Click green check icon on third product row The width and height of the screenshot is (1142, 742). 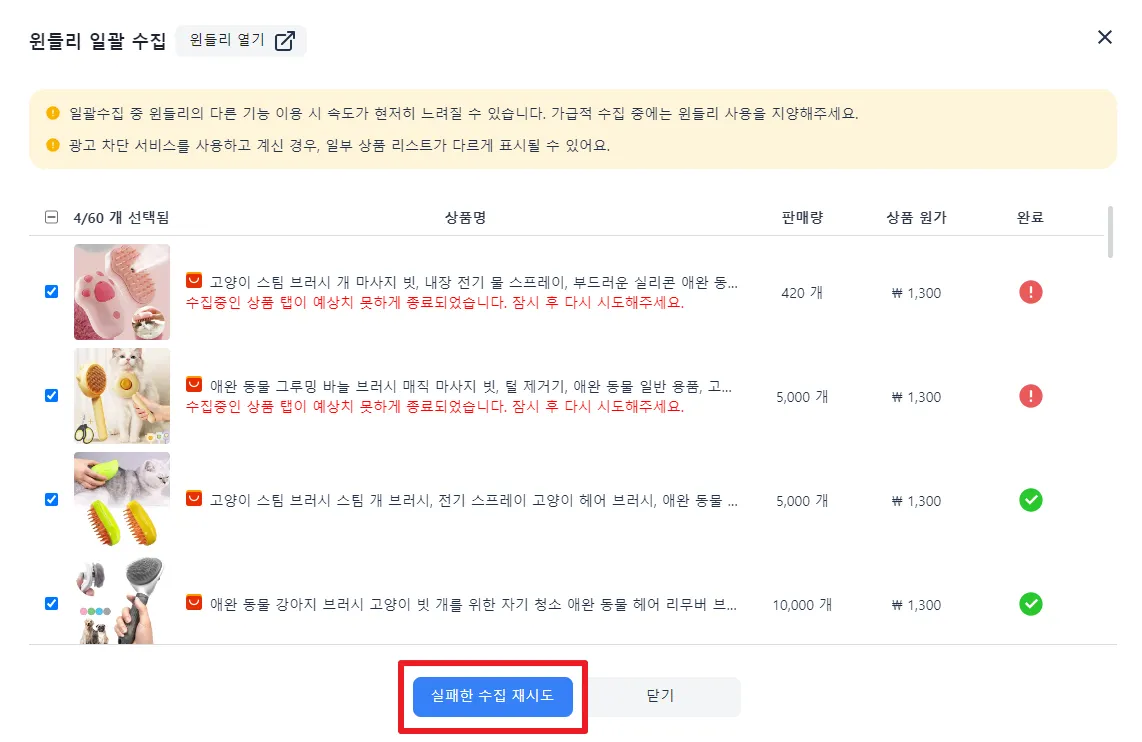[1030, 500]
